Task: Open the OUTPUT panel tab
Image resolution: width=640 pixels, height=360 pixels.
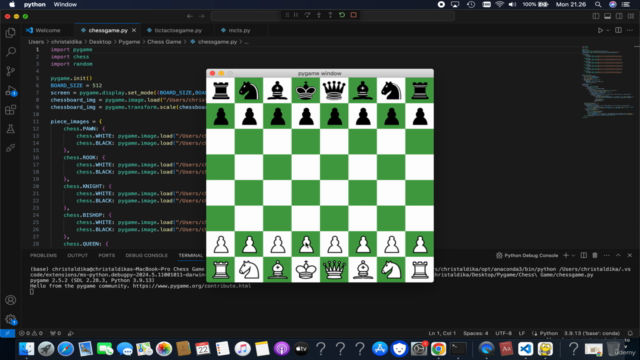Action: (78, 255)
